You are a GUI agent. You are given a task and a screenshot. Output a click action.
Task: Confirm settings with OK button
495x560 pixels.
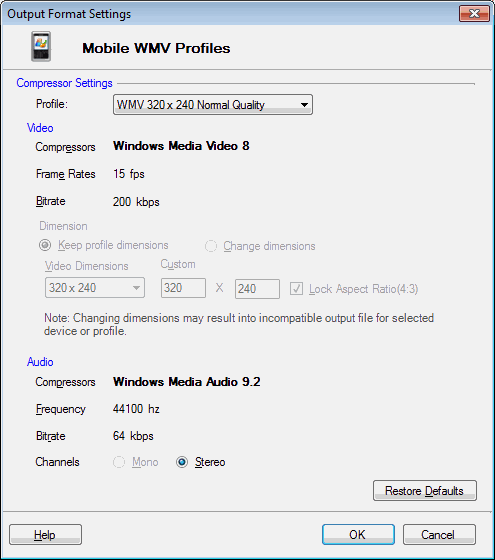point(358,535)
